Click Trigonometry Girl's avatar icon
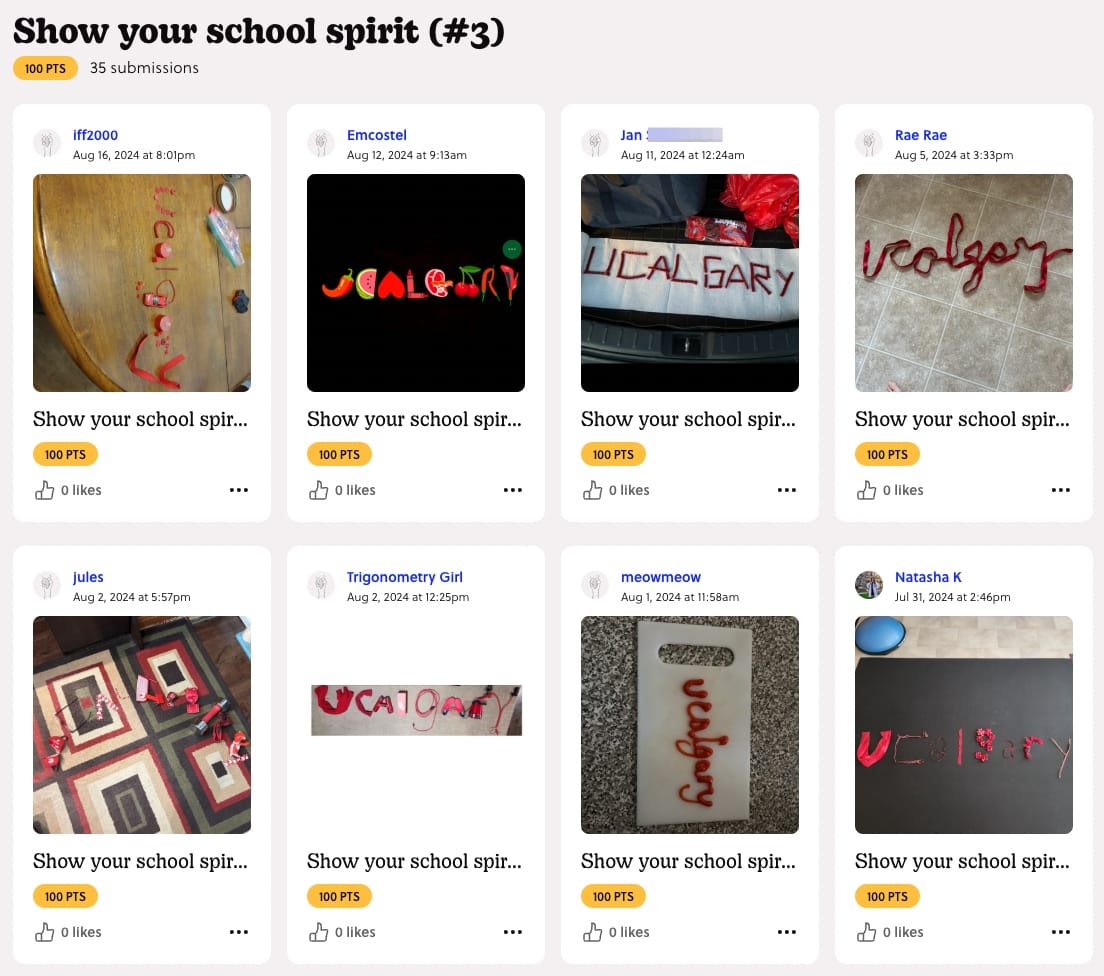The height and width of the screenshot is (976, 1104). click(x=321, y=585)
